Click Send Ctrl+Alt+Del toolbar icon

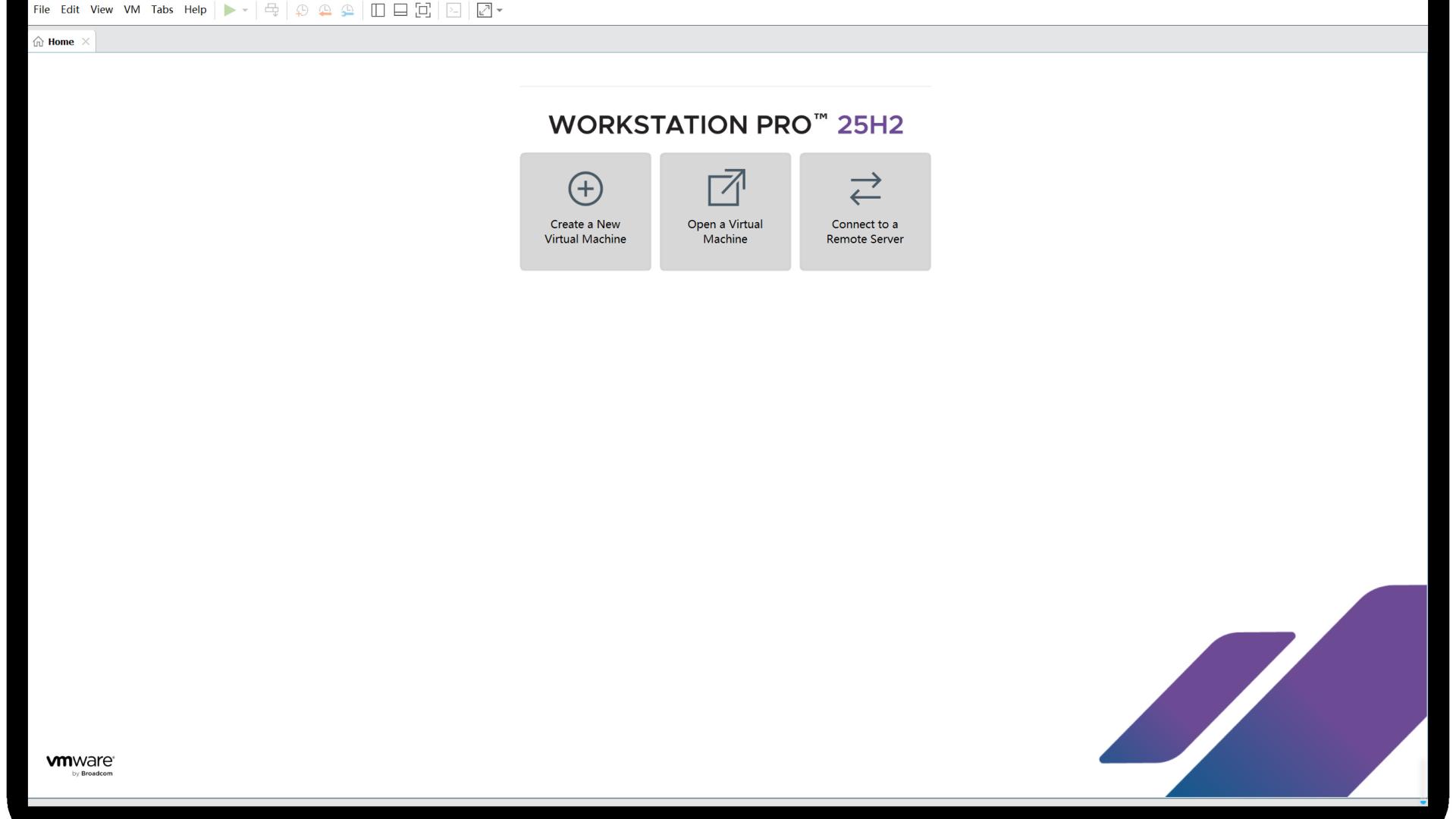271,10
